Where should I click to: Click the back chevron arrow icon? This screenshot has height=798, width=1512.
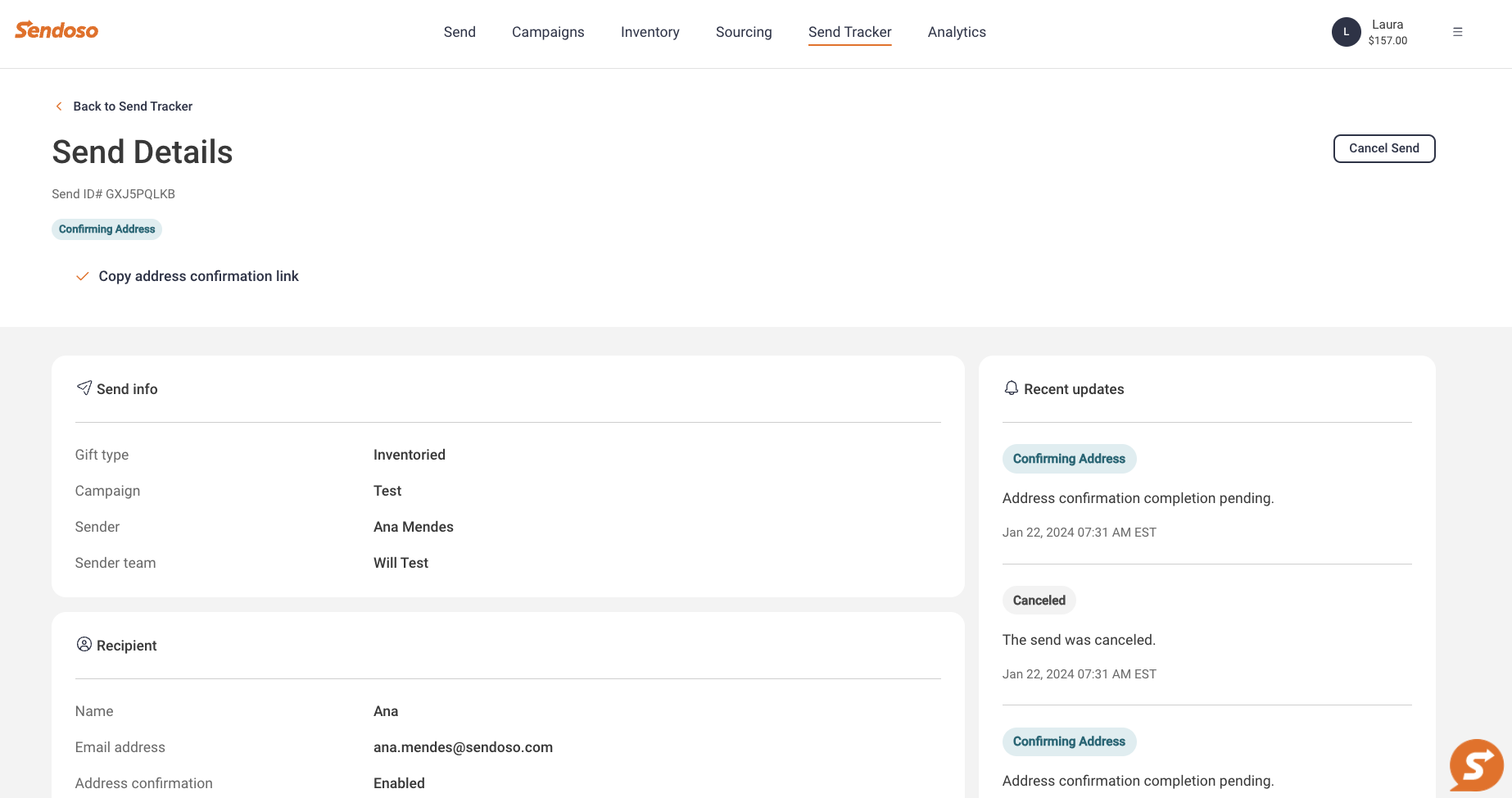tap(59, 107)
